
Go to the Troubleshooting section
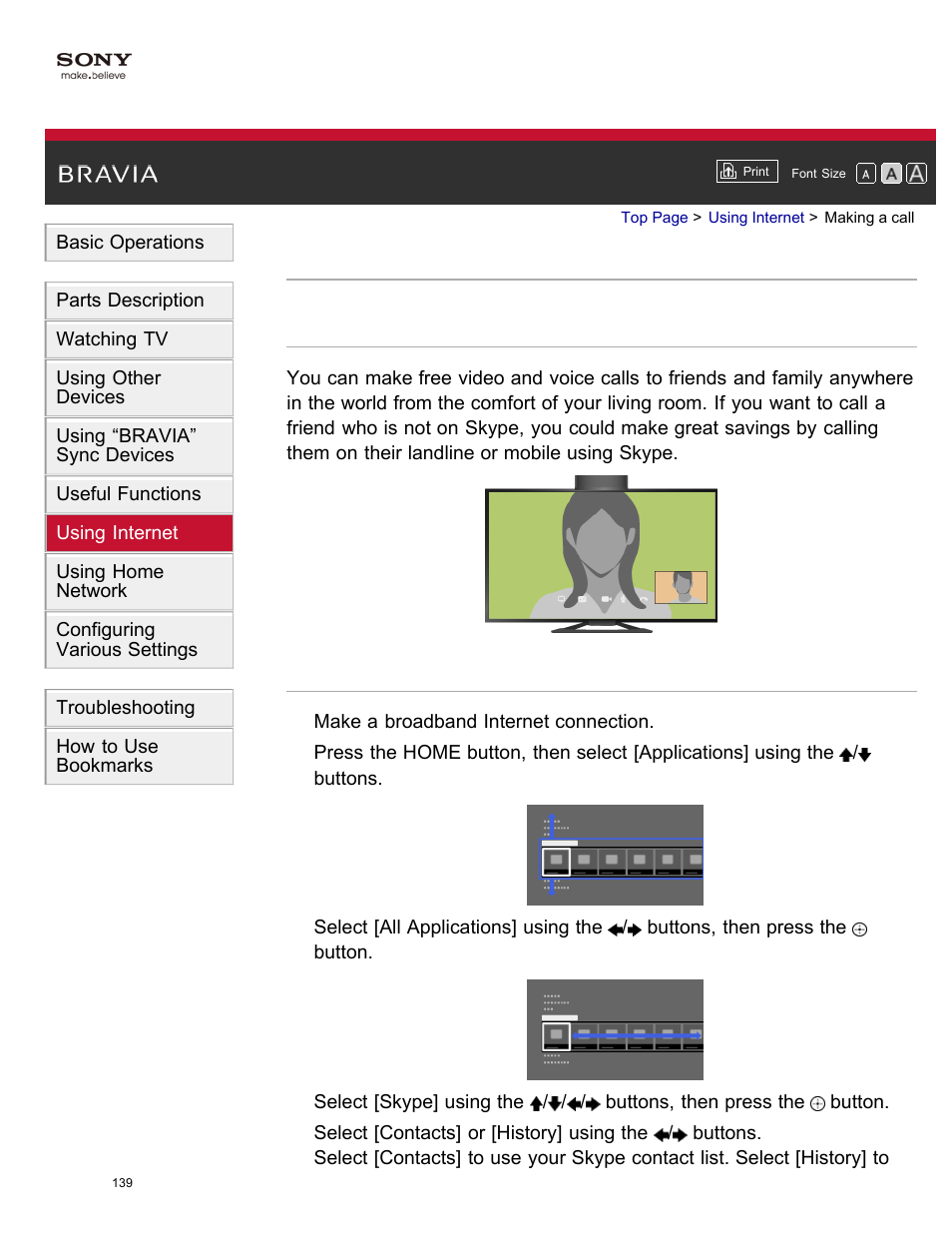(x=140, y=708)
